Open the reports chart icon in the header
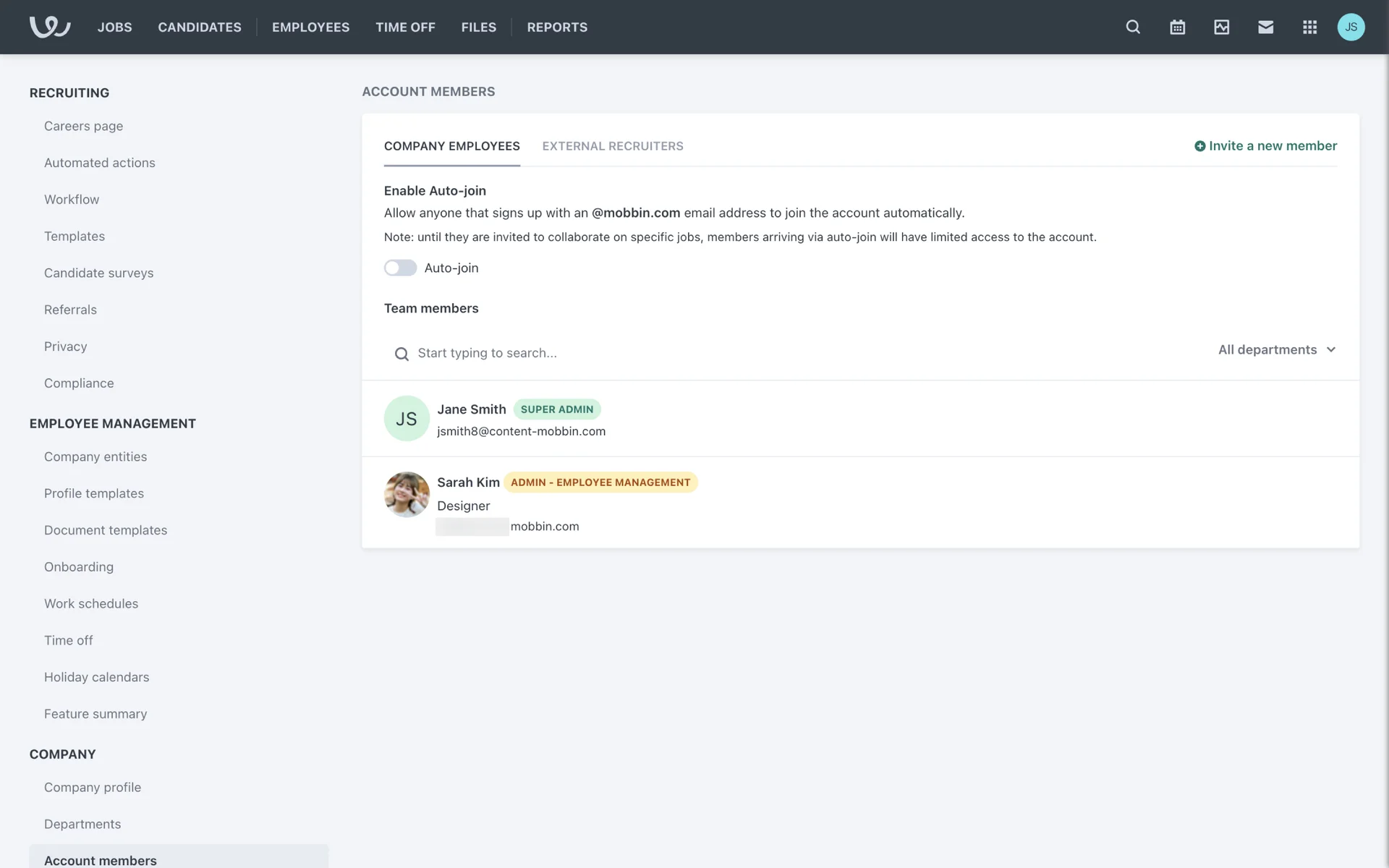 (1221, 27)
